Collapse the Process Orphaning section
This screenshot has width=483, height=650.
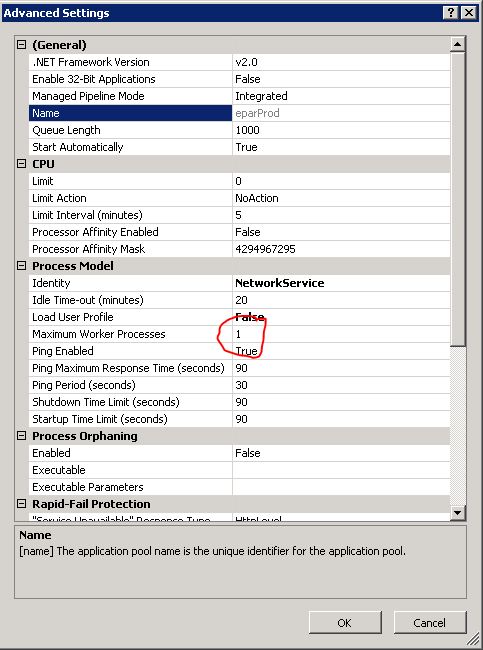(x=21, y=436)
